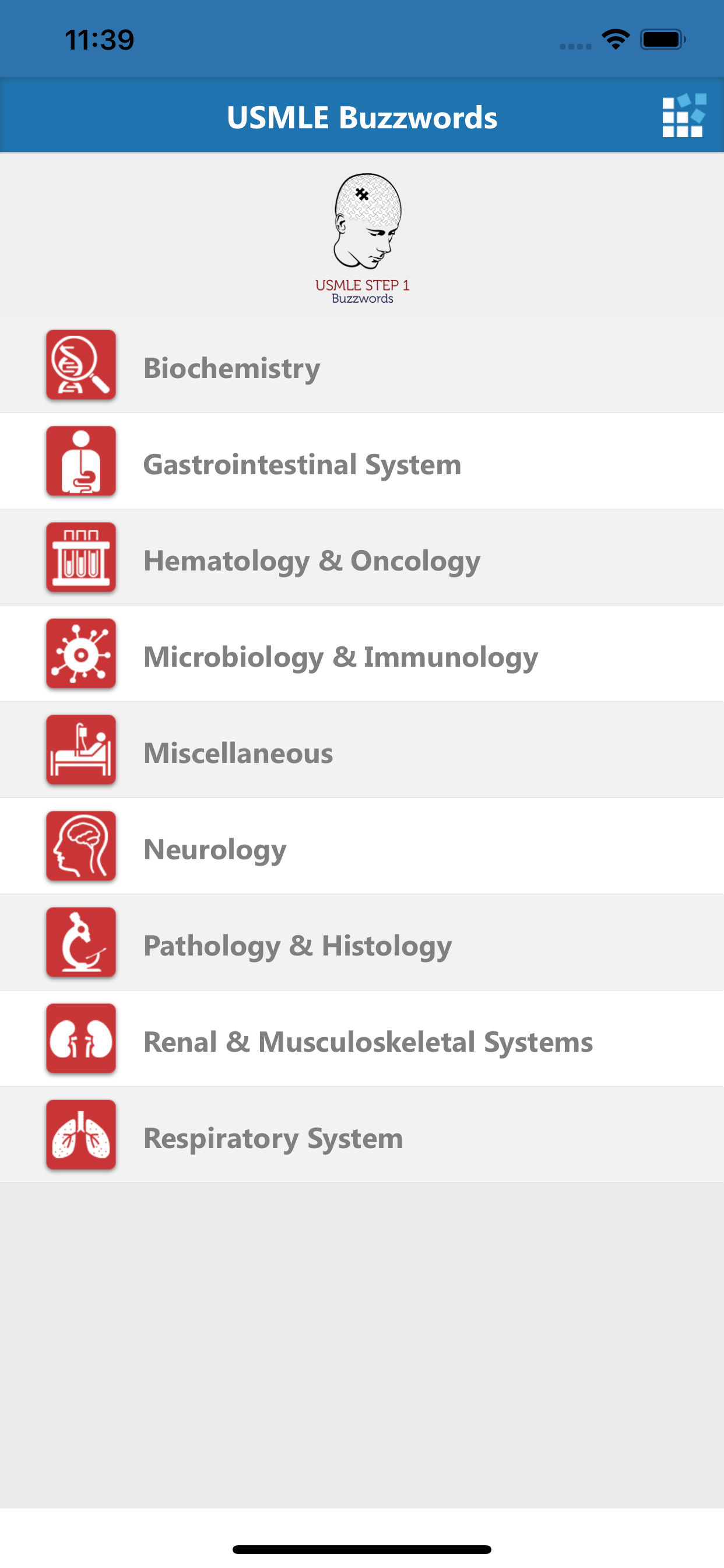Tap the Renal kidneys icon
The width and height of the screenshot is (724, 1568).
pyautogui.click(x=81, y=1038)
